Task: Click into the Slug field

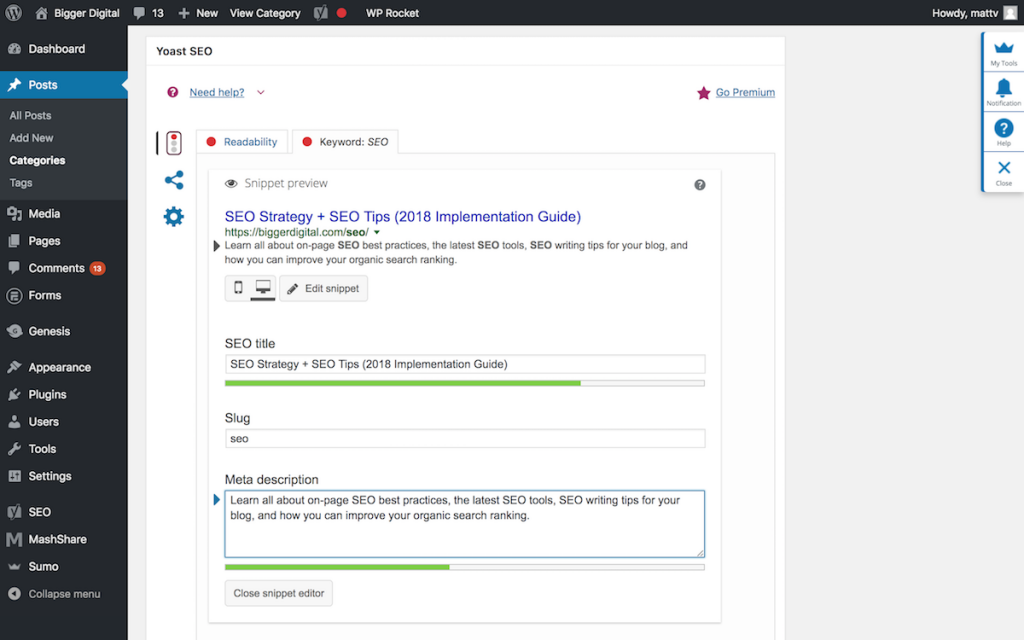Action: tap(465, 439)
